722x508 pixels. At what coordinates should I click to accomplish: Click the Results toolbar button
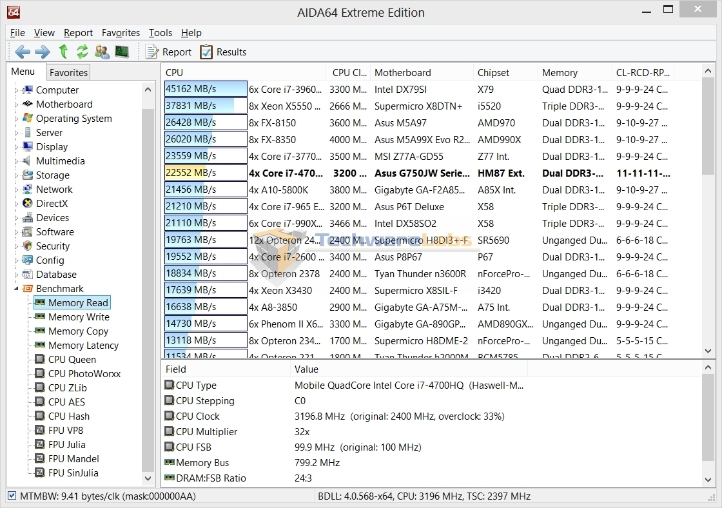pyautogui.click(x=223, y=52)
